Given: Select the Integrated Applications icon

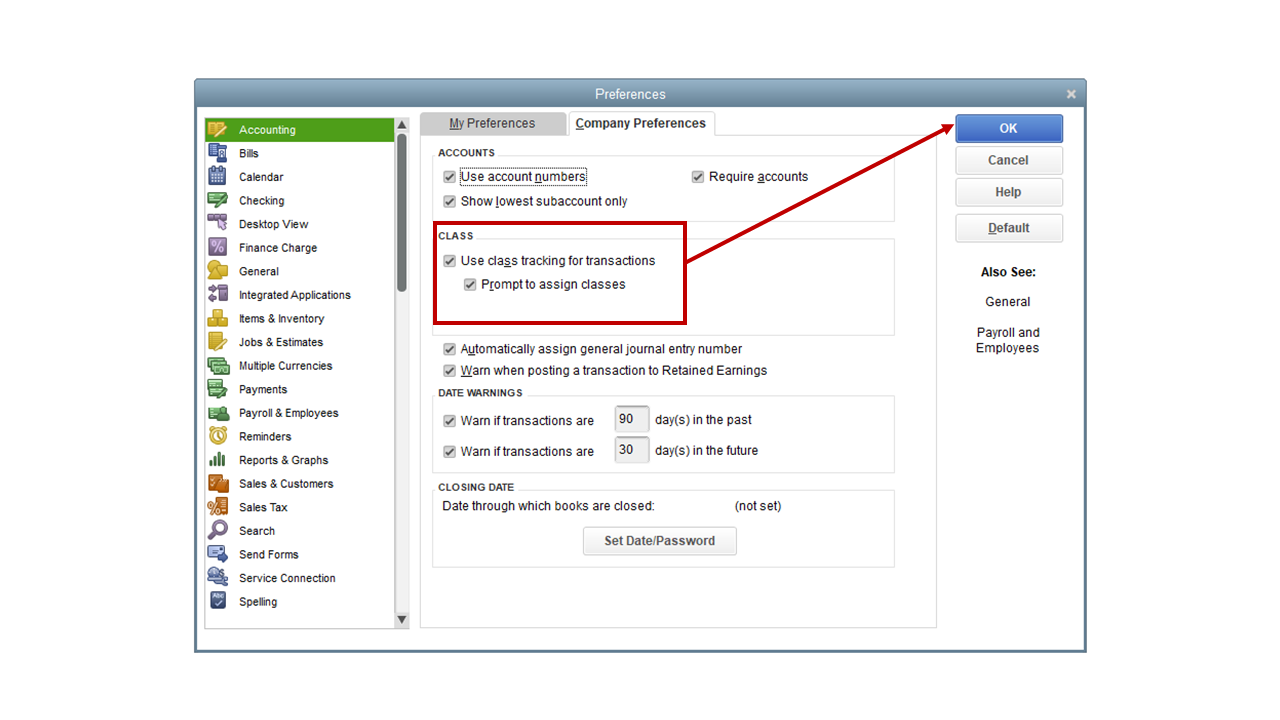Looking at the screenshot, I should [x=217, y=295].
